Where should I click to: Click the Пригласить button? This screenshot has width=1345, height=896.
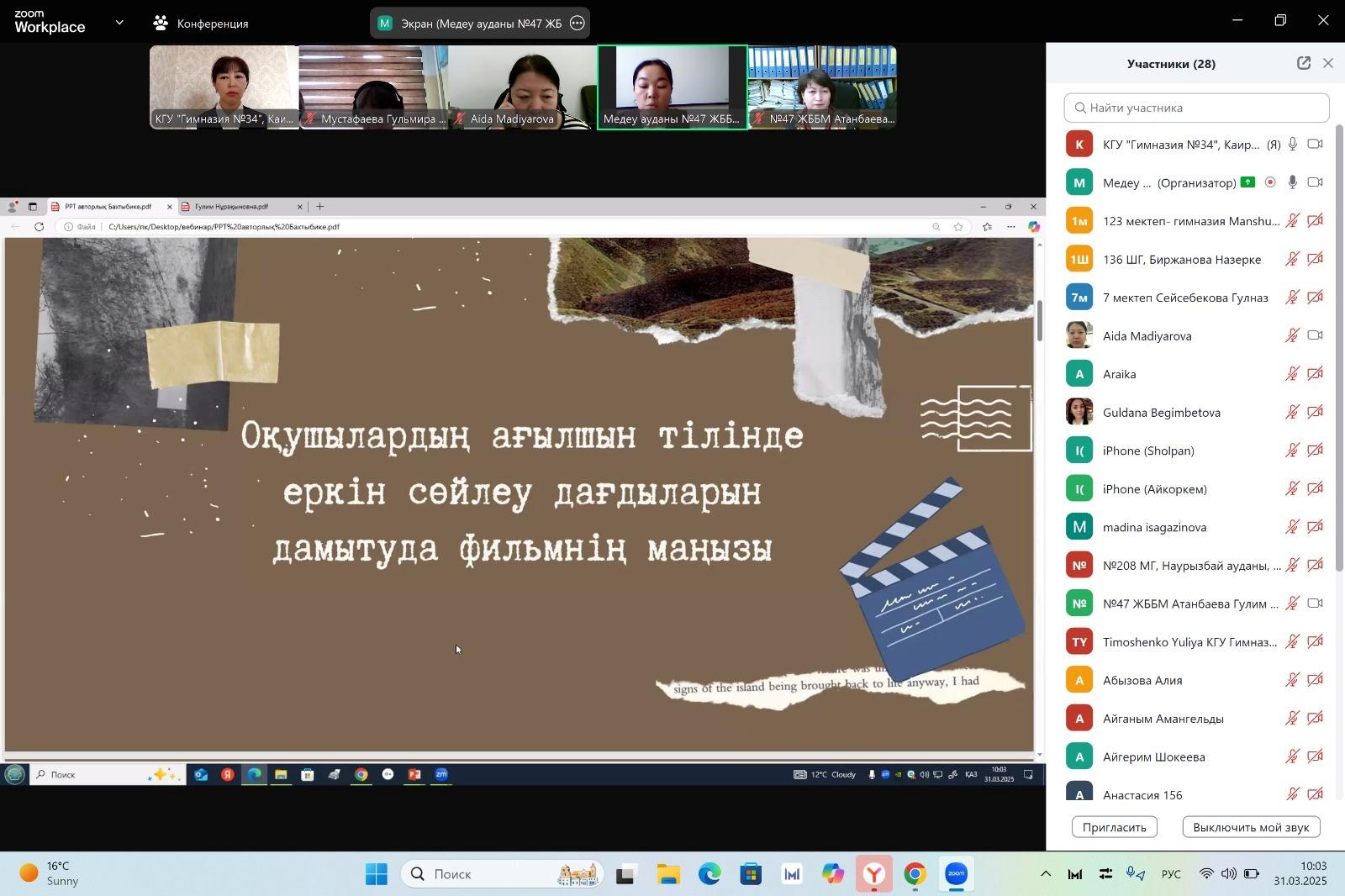1114,827
